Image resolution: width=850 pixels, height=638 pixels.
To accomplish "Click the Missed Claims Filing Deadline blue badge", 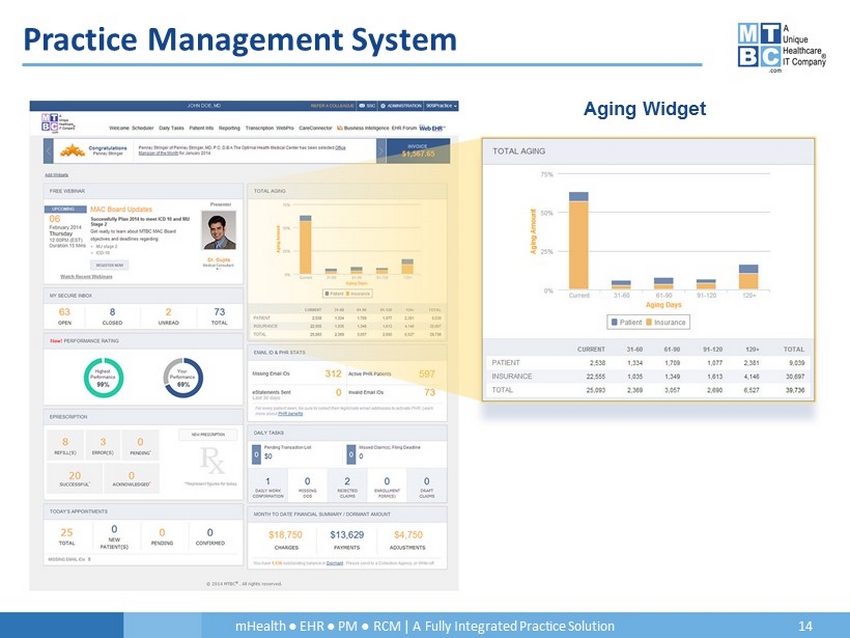I will [351, 454].
